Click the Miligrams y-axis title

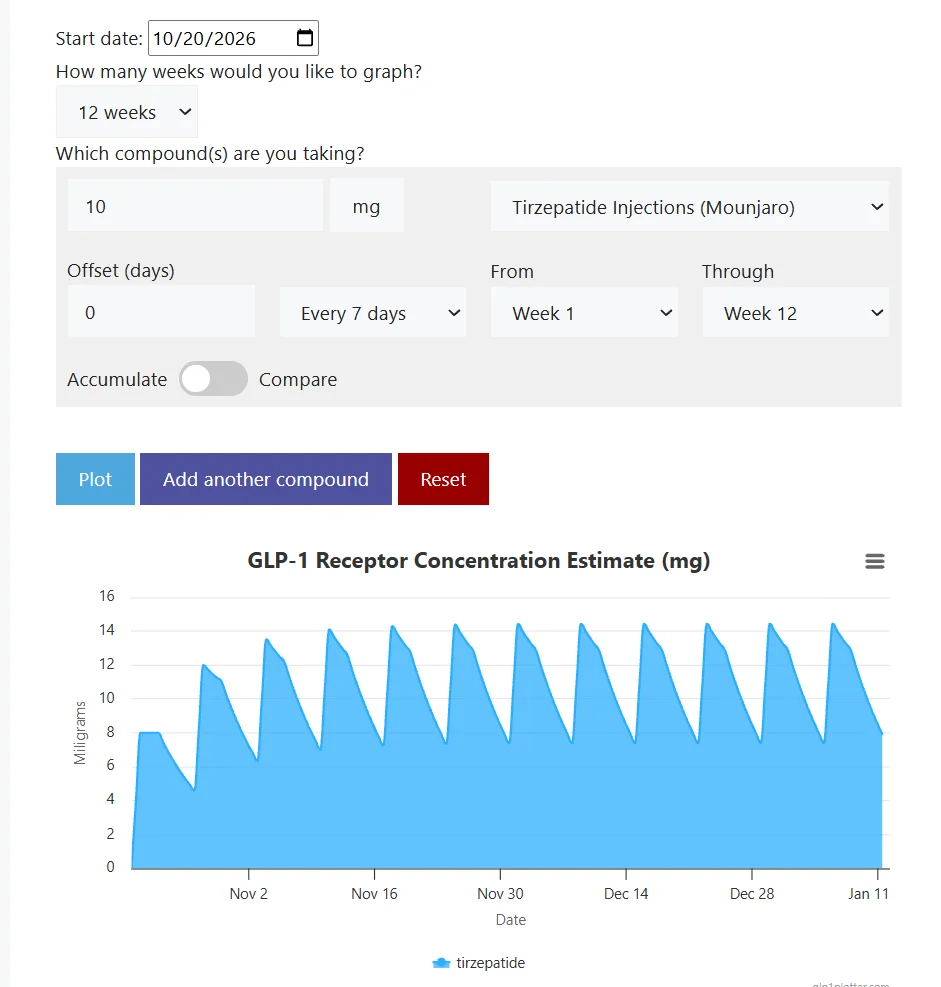[80, 733]
